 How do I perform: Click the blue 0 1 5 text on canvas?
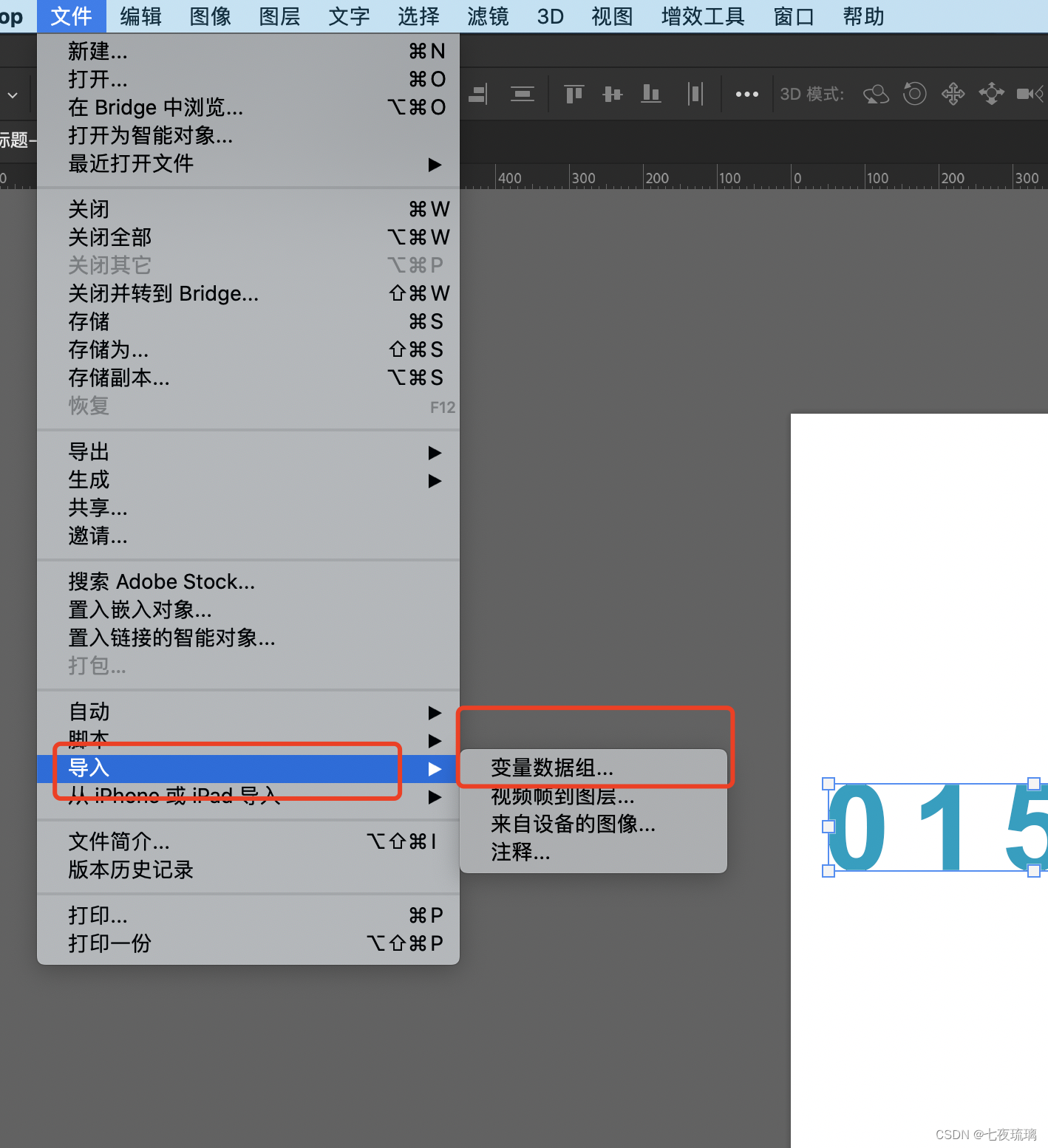[937, 827]
